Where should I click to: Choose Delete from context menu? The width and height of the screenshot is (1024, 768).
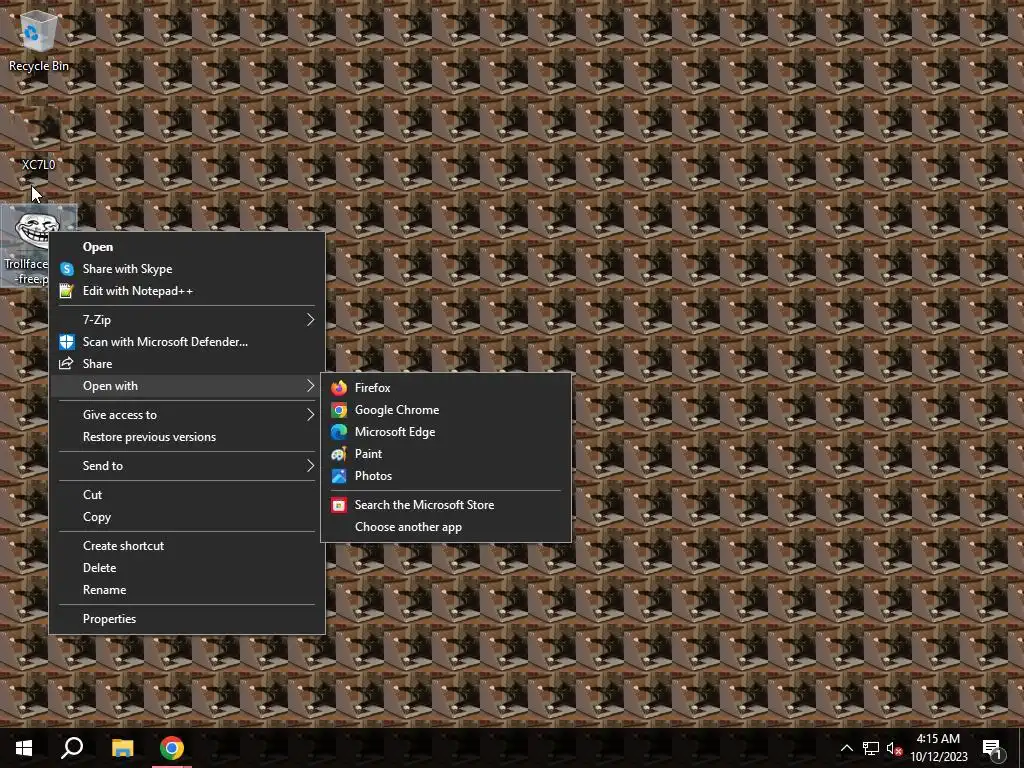(187, 568)
